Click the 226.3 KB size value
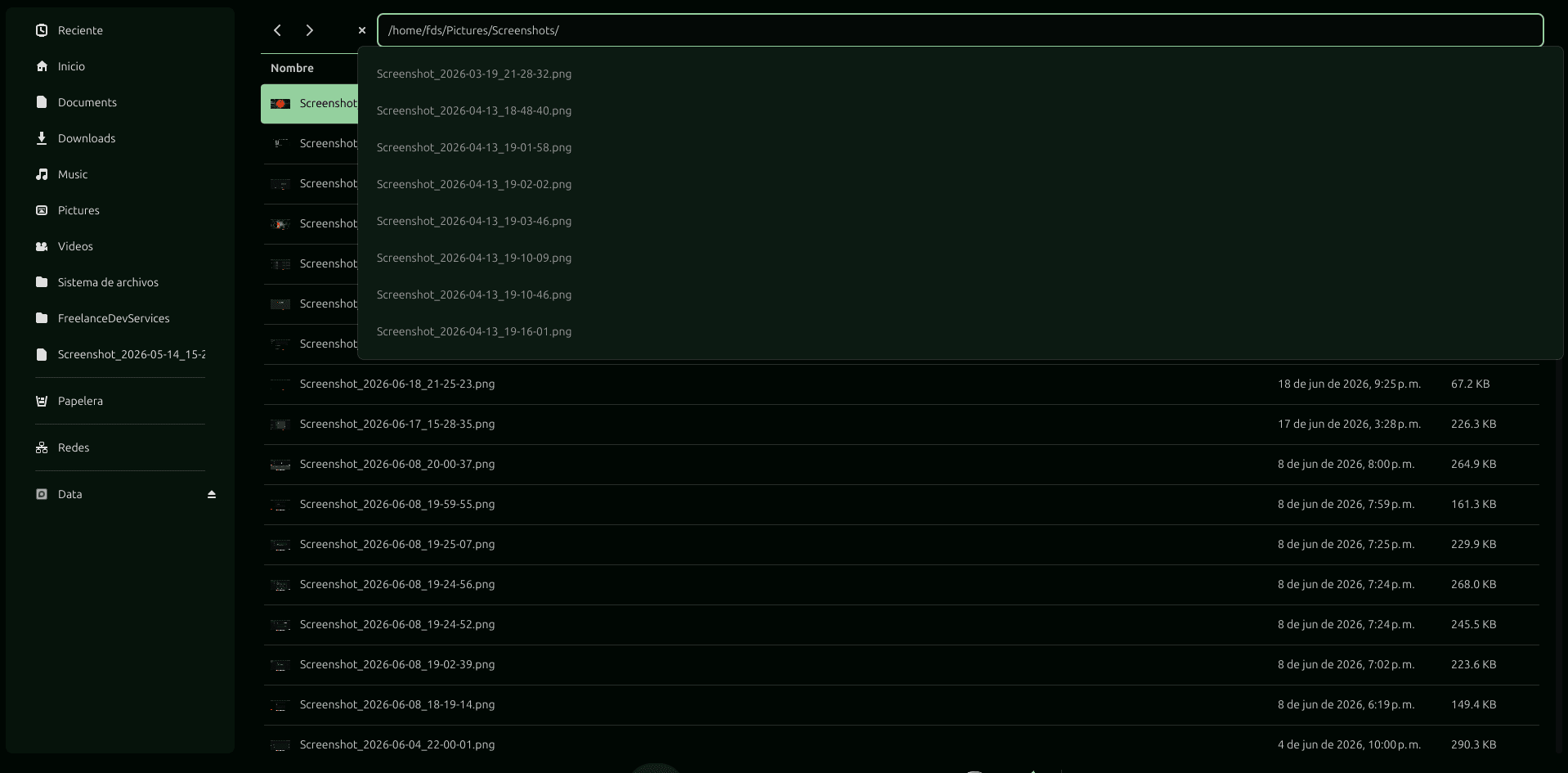This screenshot has width=1568, height=773. [1473, 424]
